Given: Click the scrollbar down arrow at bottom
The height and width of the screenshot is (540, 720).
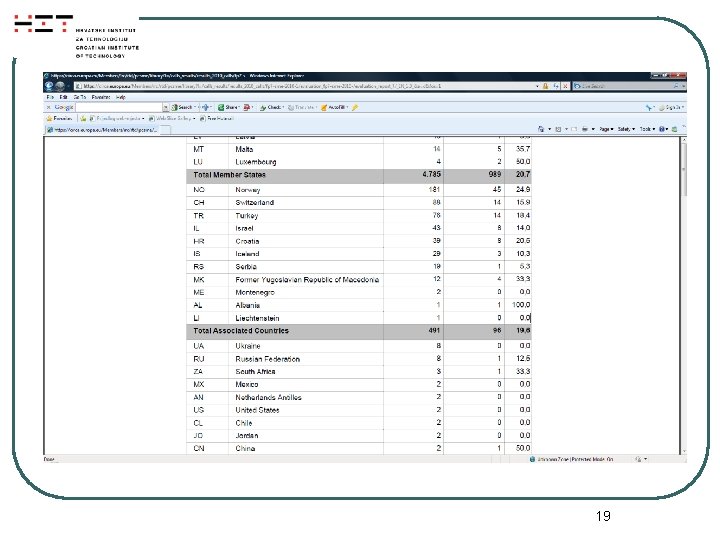Looking at the screenshot, I should tap(684, 451).
